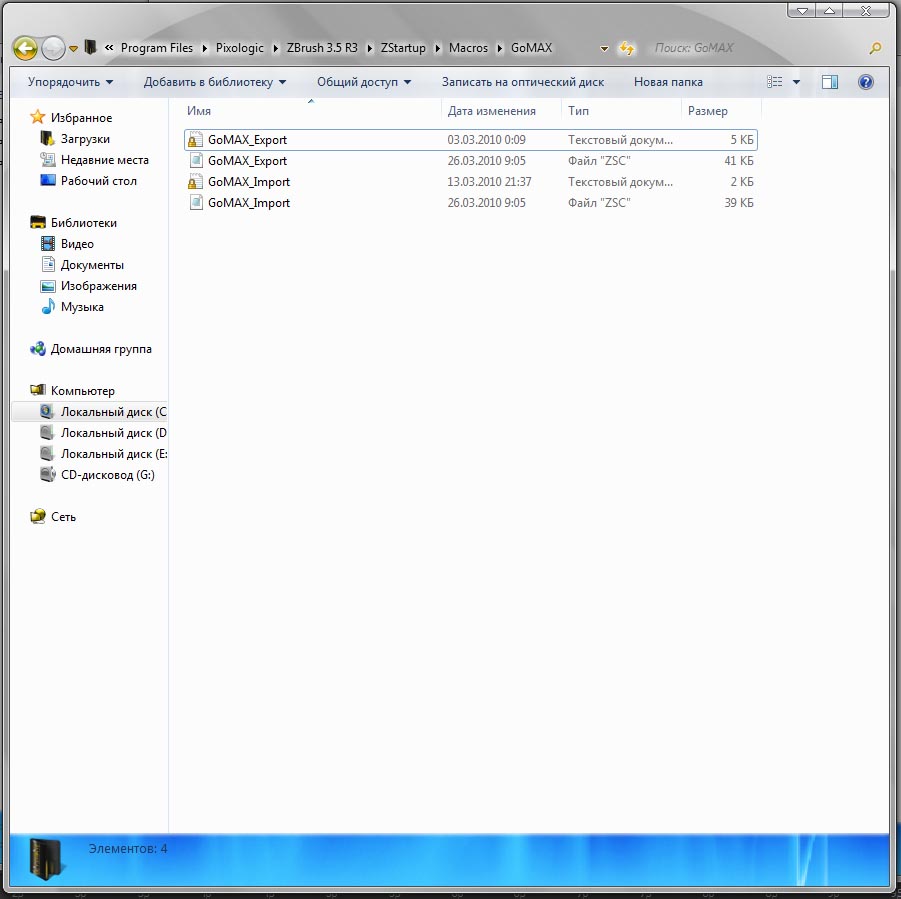Click date 03.03.2010 0:09
The width and height of the screenshot is (901, 899).
click(487, 140)
